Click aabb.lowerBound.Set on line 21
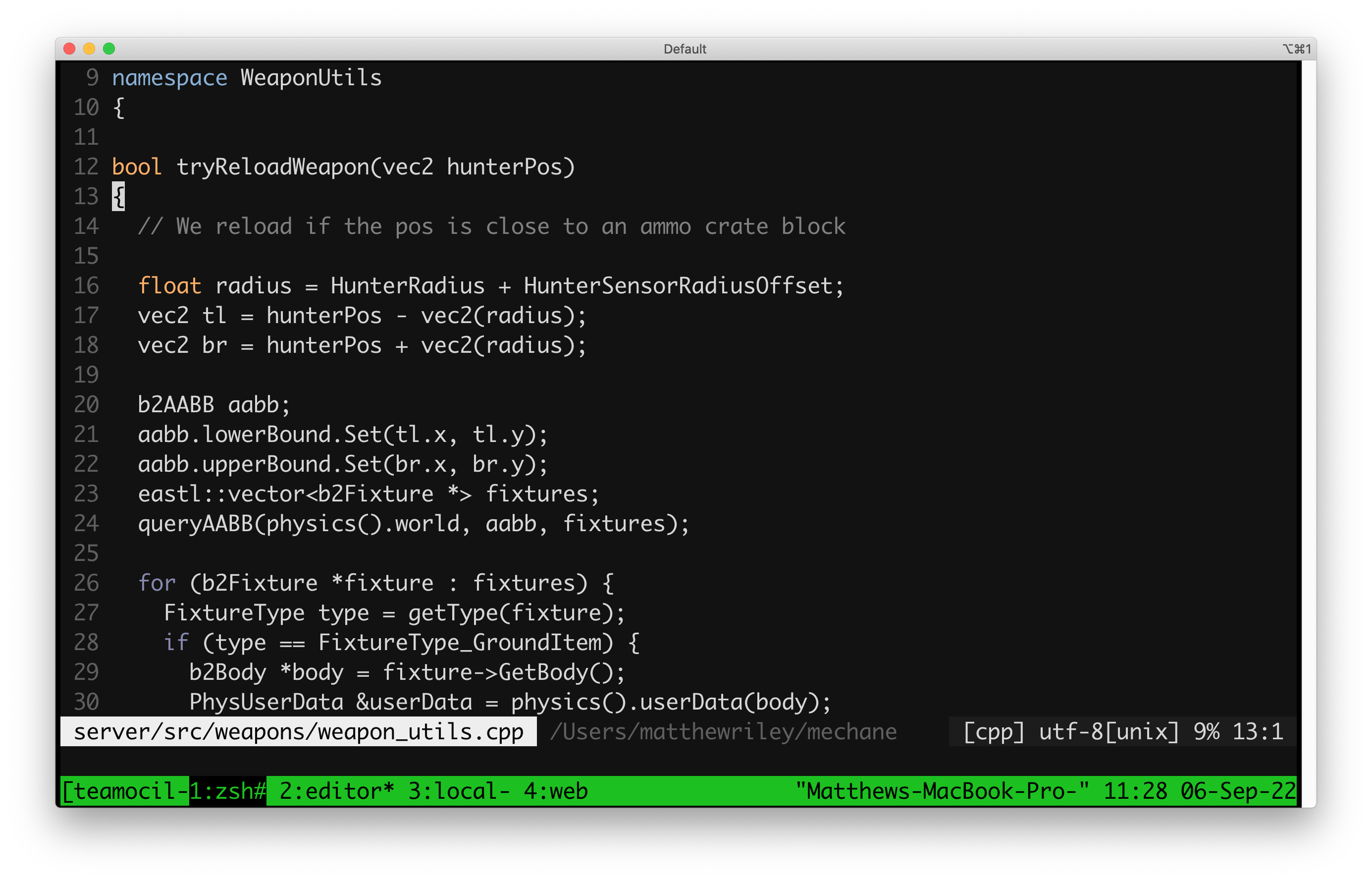Viewport: 1372px width, 881px height. [x=260, y=435]
